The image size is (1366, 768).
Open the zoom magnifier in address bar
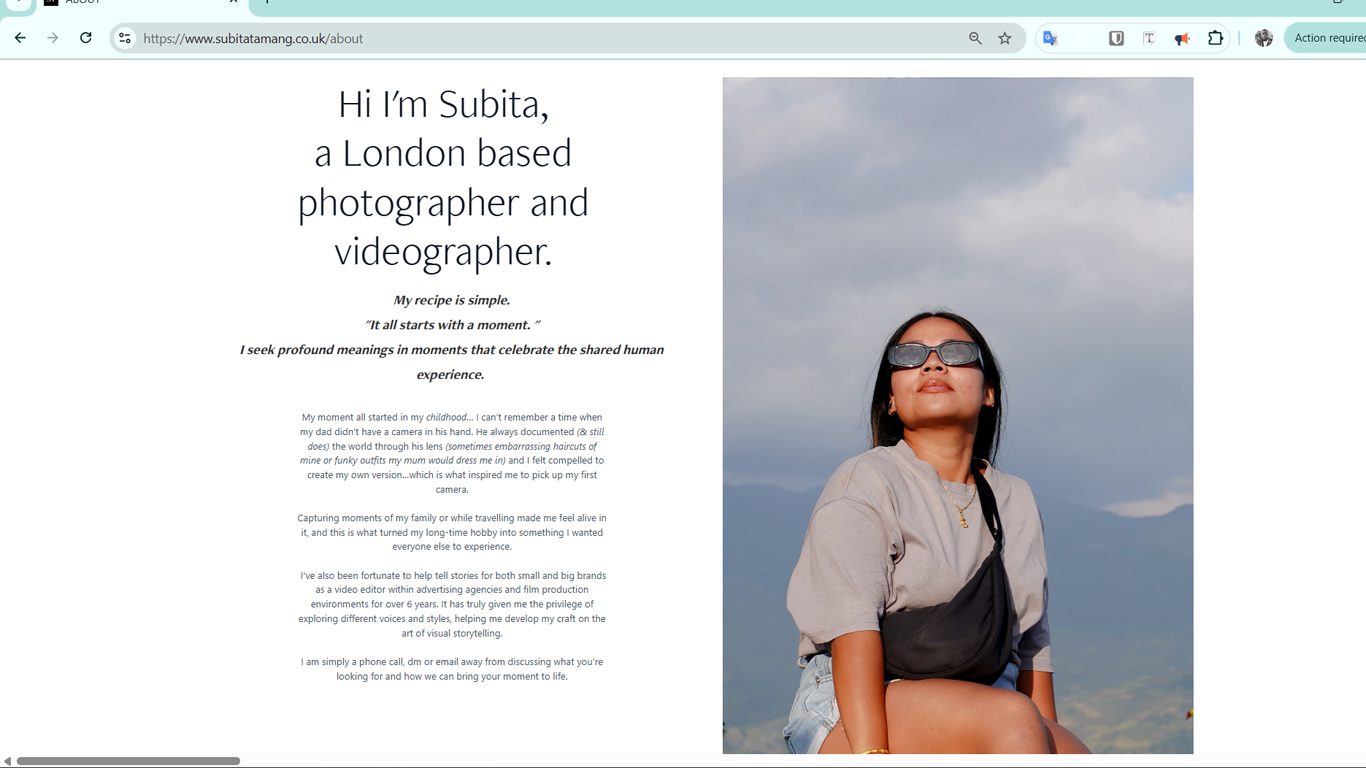[975, 38]
